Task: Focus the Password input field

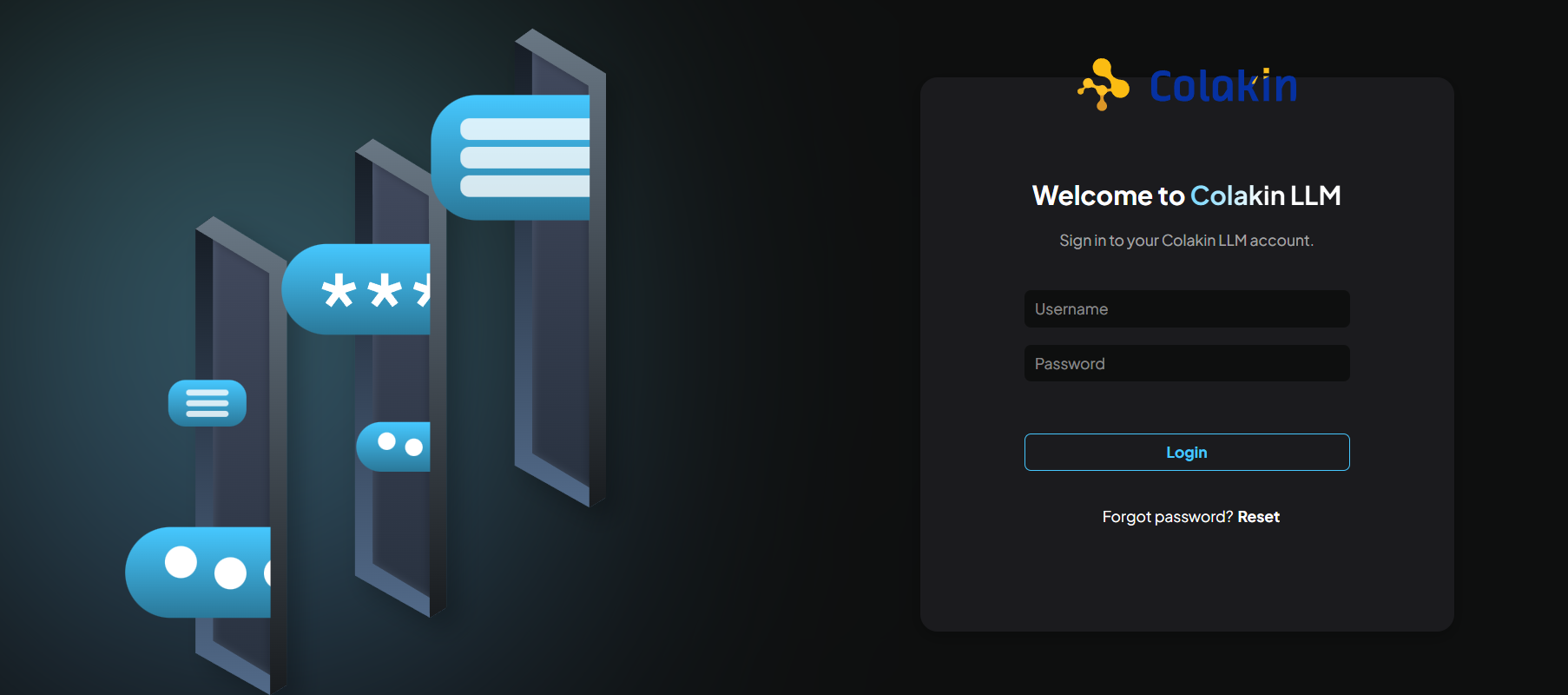Action: [1186, 364]
